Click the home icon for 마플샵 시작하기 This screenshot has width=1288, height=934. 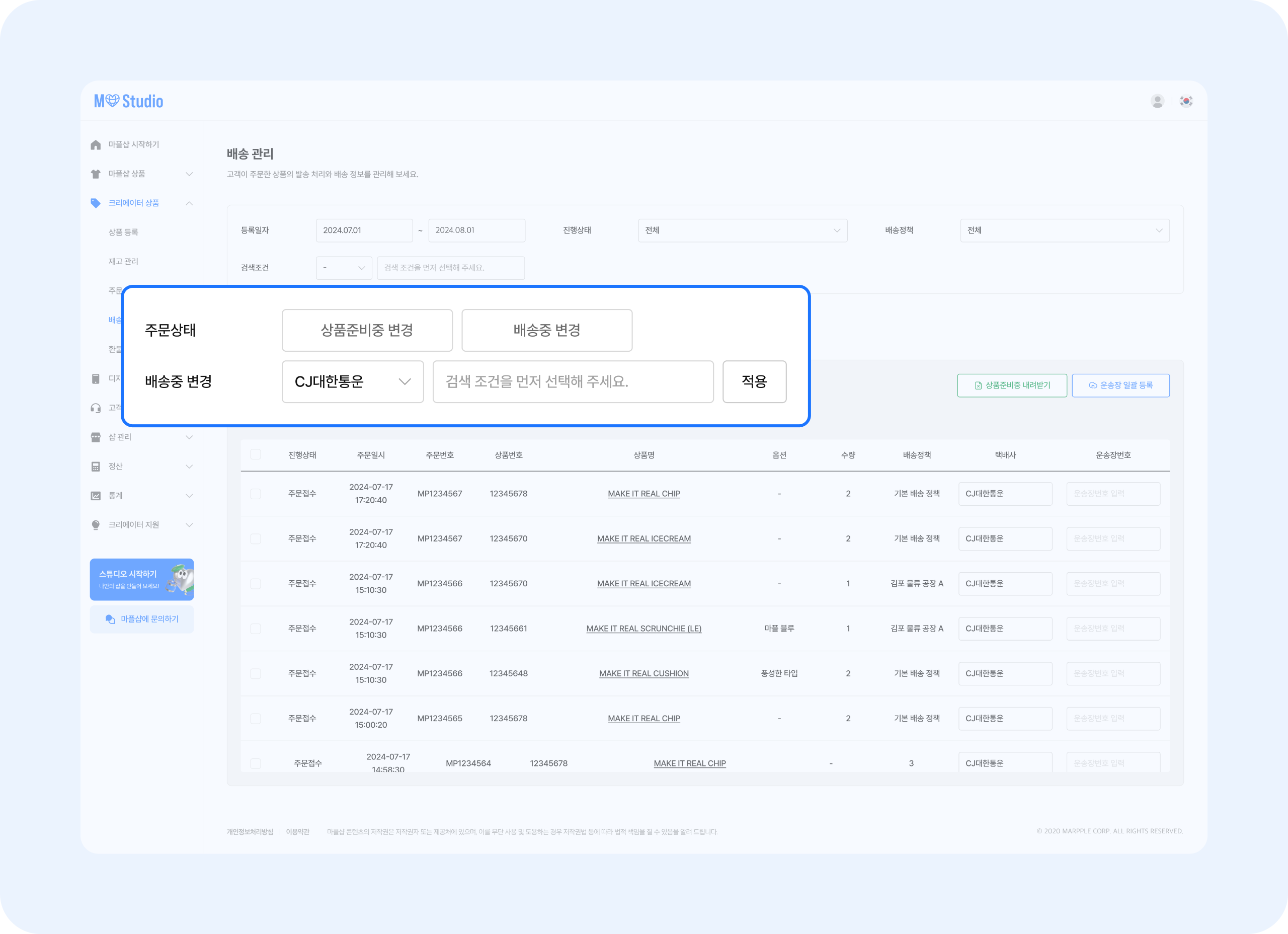coord(96,145)
